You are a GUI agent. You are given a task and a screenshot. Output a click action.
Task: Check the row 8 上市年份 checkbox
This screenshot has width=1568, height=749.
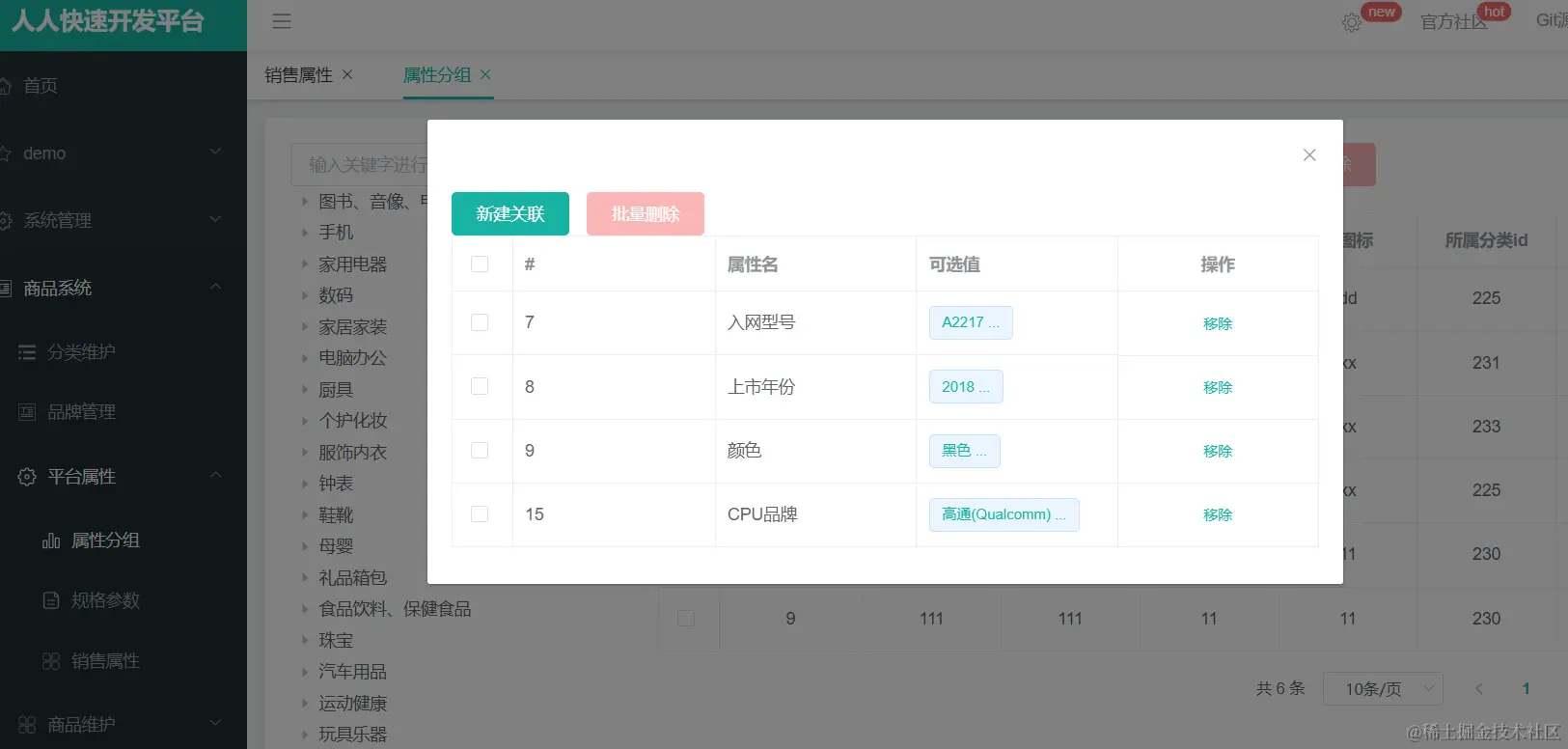(x=480, y=386)
